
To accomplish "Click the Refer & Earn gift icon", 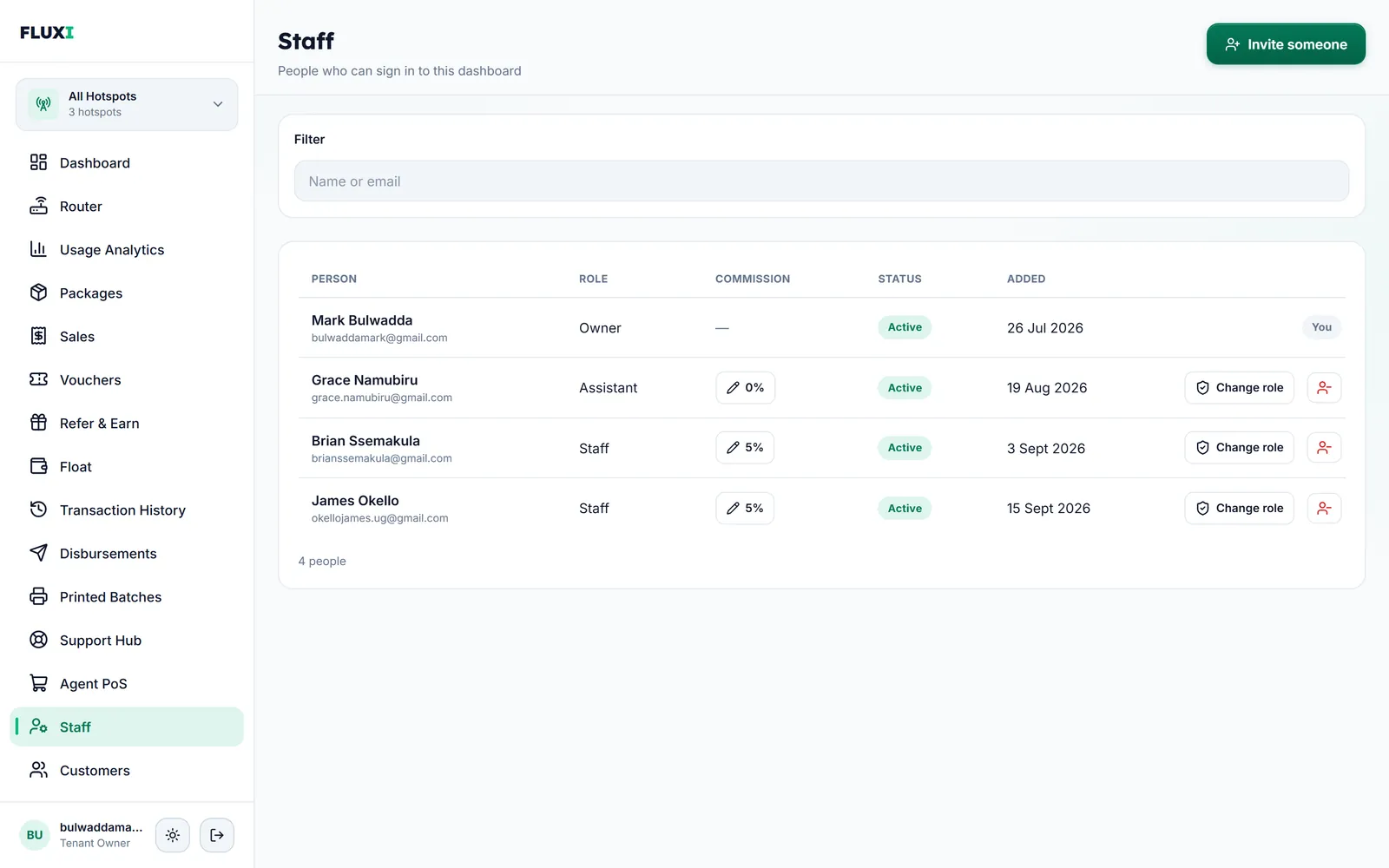I will [38, 423].
